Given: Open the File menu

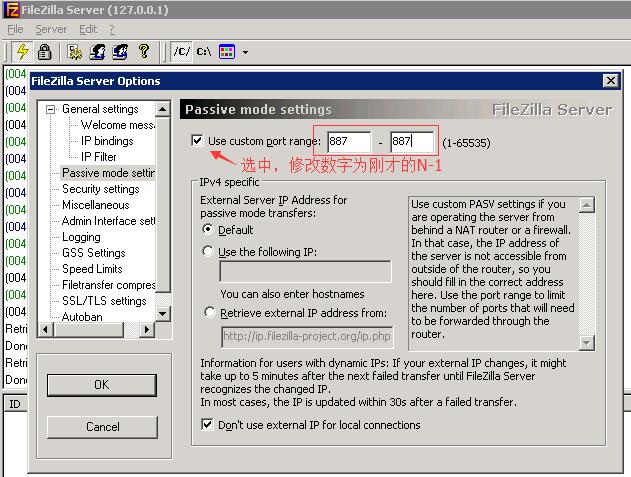Looking at the screenshot, I should tap(15, 29).
